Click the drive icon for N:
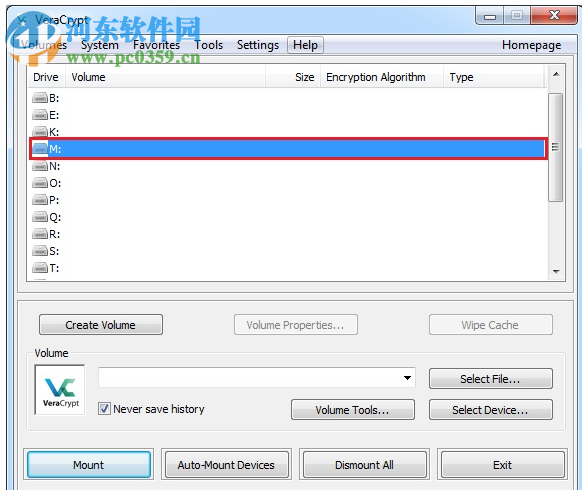 (x=40, y=166)
